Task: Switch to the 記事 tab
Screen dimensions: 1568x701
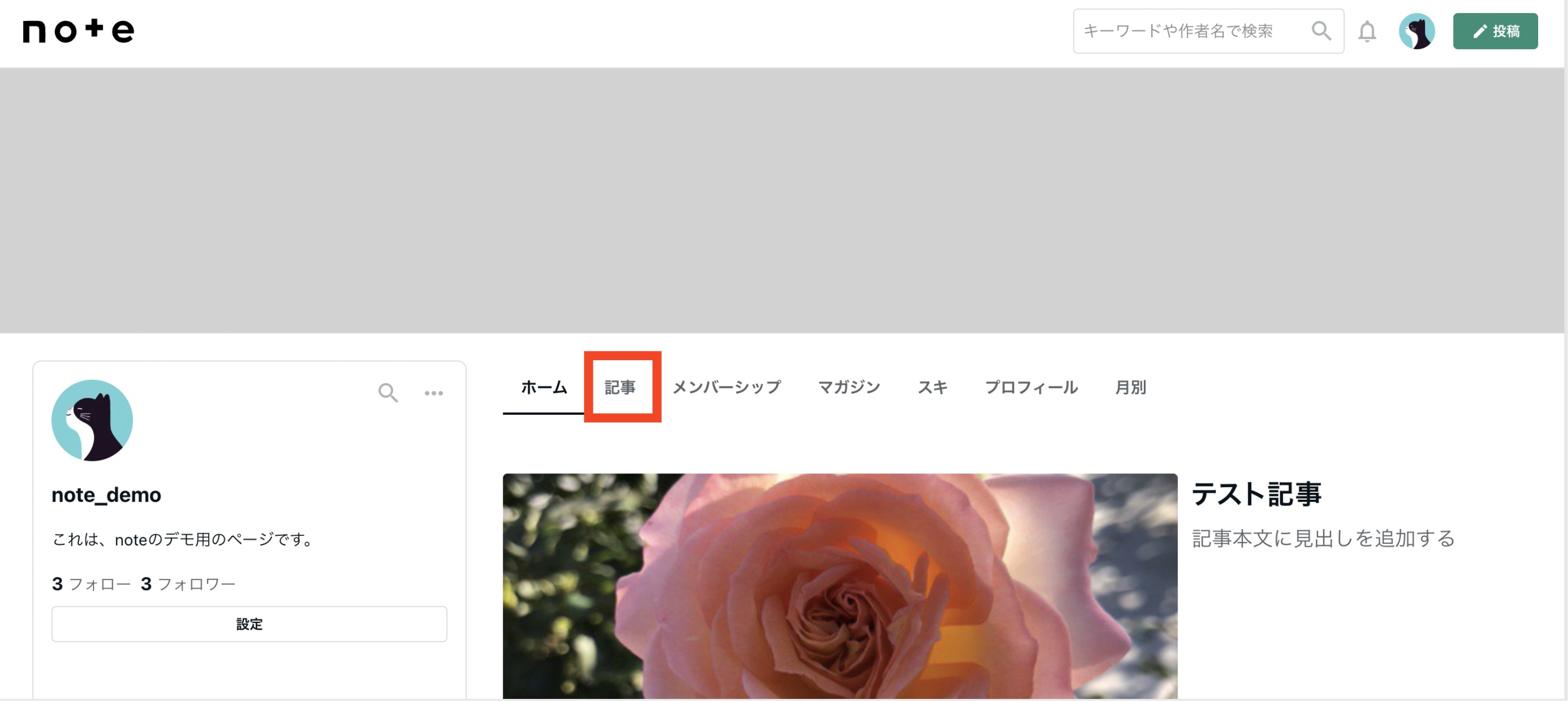Action: [620, 387]
